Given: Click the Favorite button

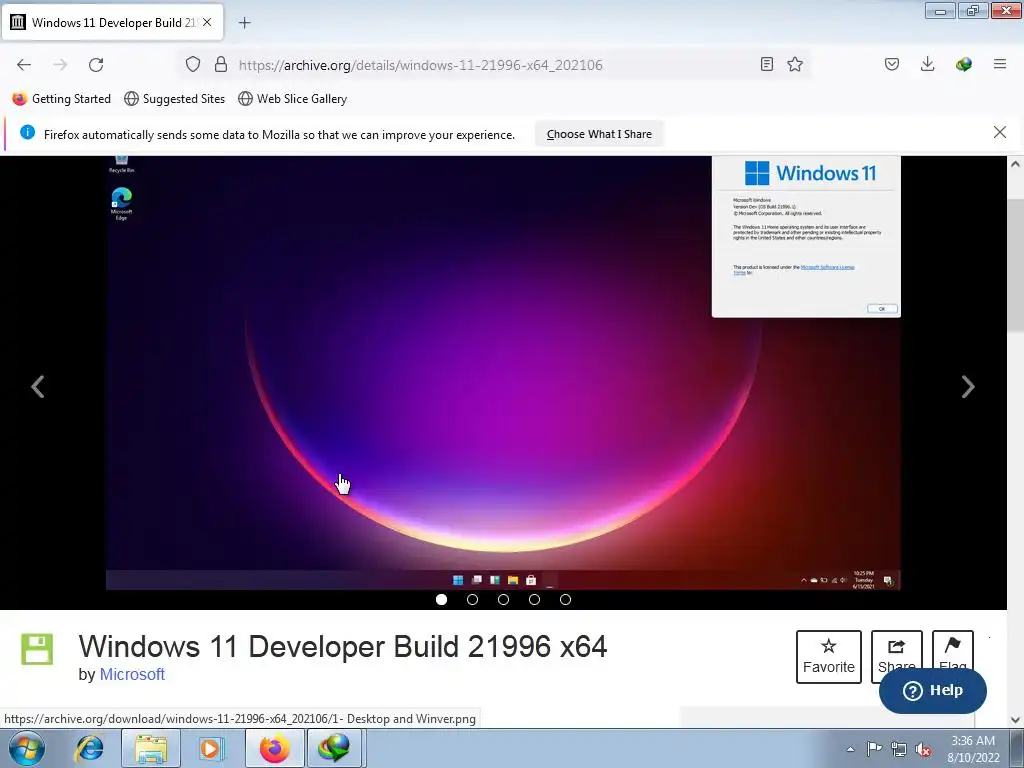Looking at the screenshot, I should tap(829, 657).
